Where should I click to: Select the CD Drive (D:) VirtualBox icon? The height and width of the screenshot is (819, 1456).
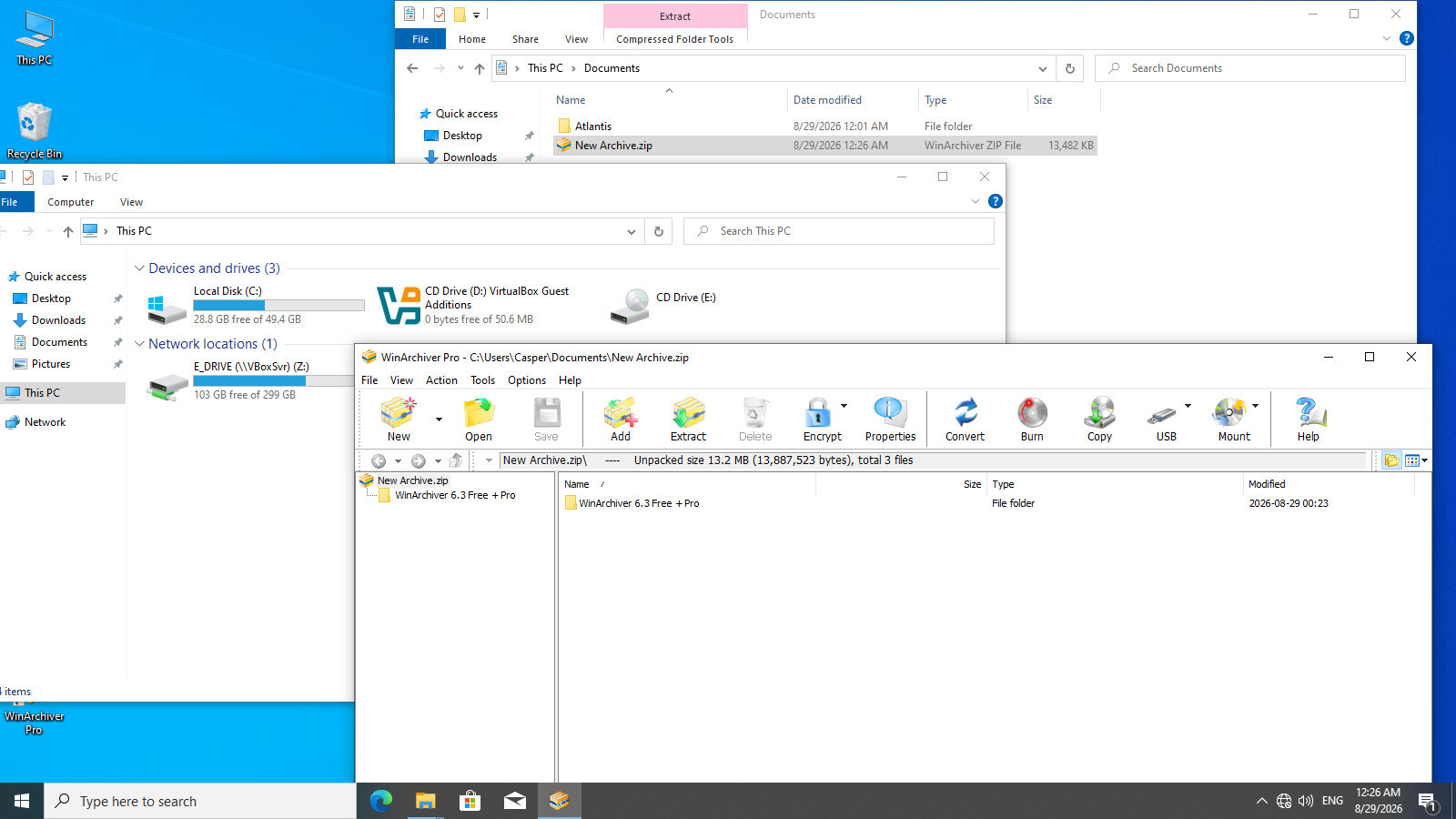tap(399, 306)
